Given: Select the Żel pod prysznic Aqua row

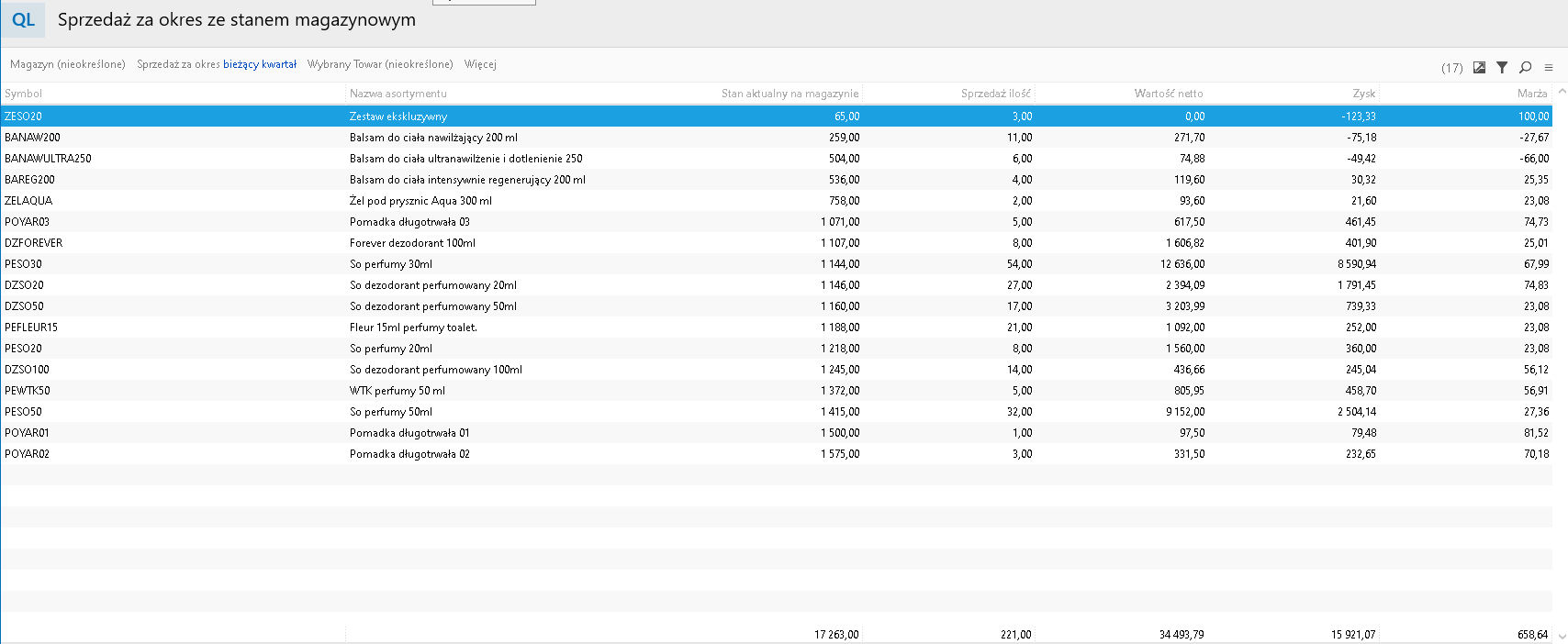Looking at the screenshot, I should click(420, 201).
